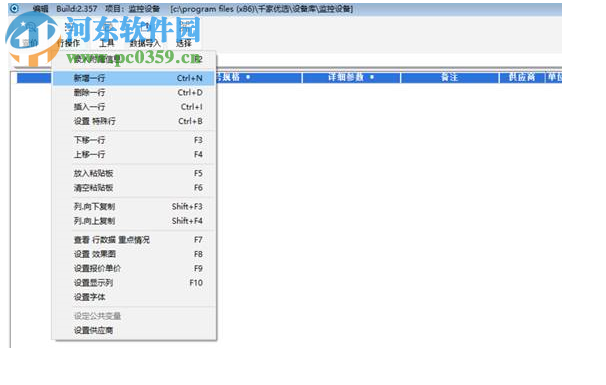Click 设定公共变量 menu item

click(134, 316)
